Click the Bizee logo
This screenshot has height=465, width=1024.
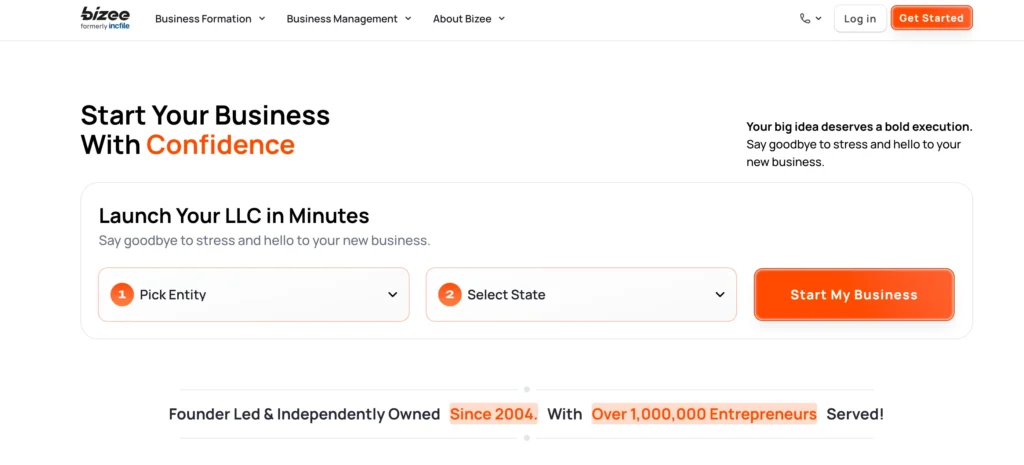click(105, 18)
